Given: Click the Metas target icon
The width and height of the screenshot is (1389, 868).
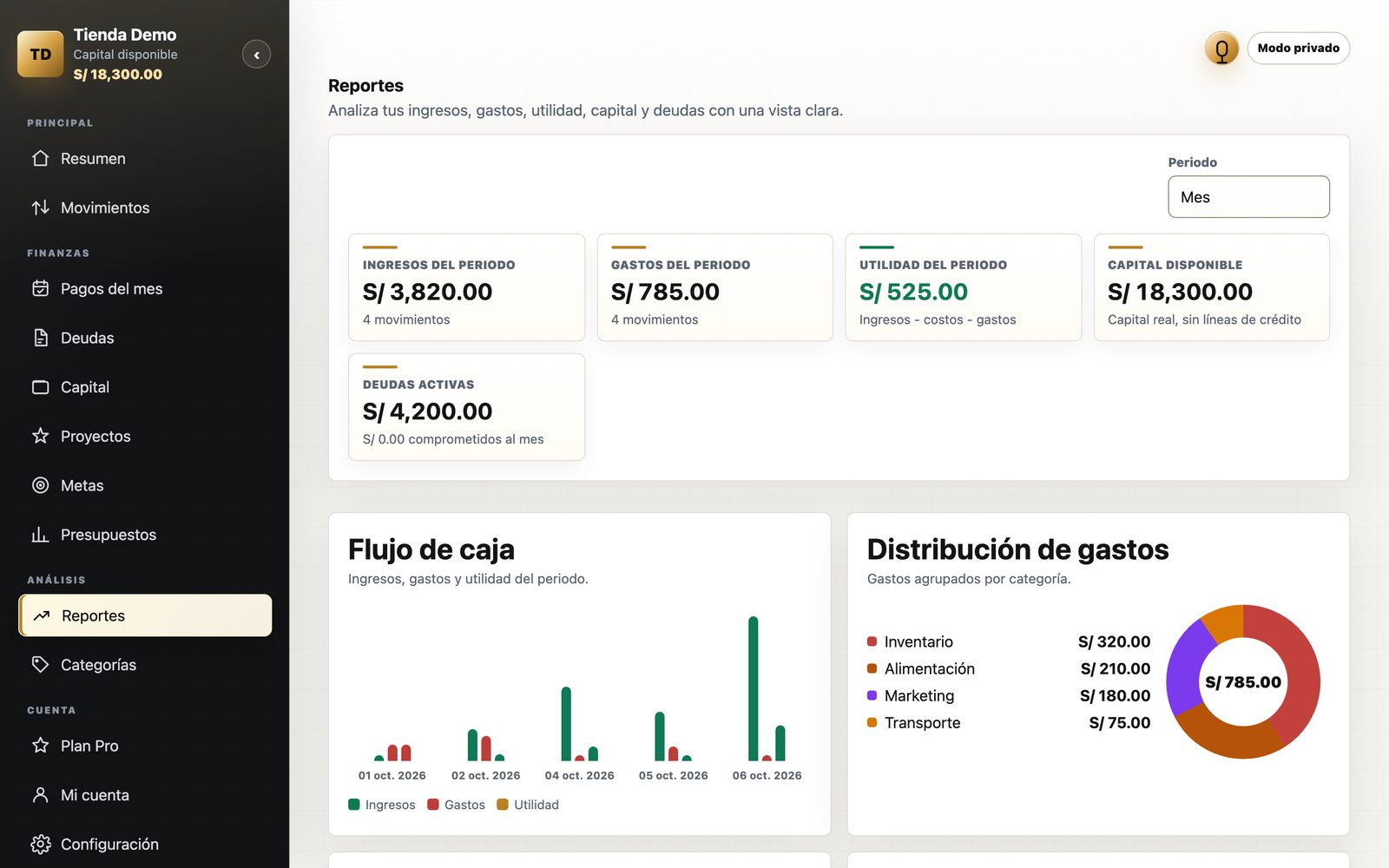Looking at the screenshot, I should click(41, 485).
